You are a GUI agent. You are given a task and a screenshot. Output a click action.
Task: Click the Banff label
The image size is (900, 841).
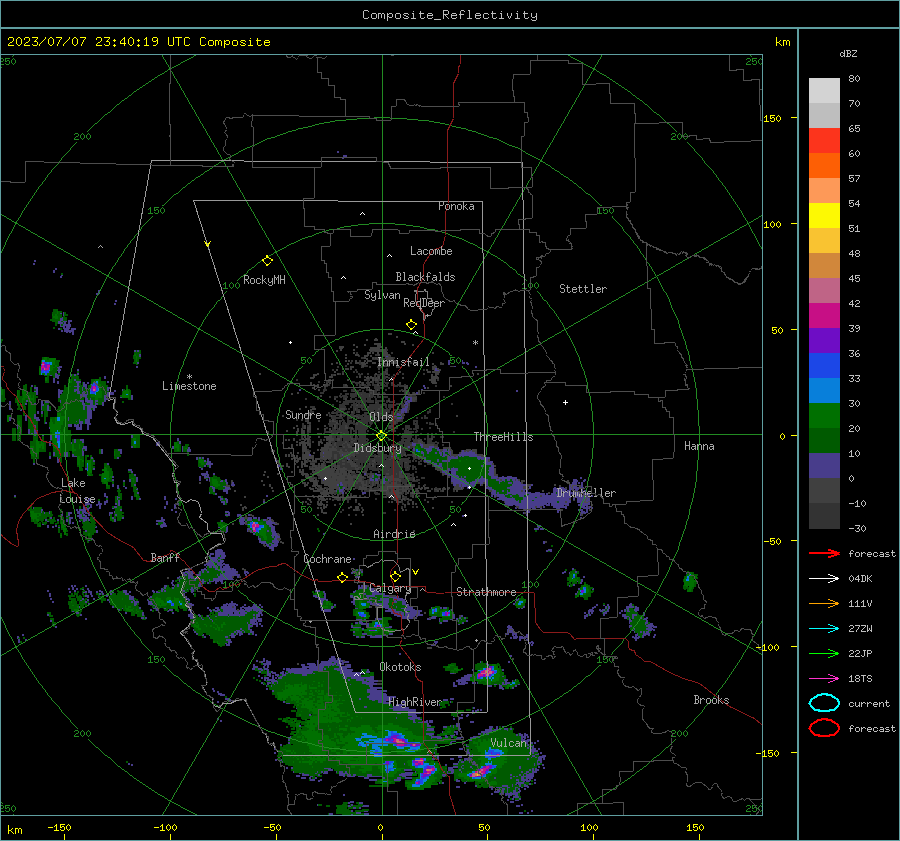pyautogui.click(x=165, y=557)
